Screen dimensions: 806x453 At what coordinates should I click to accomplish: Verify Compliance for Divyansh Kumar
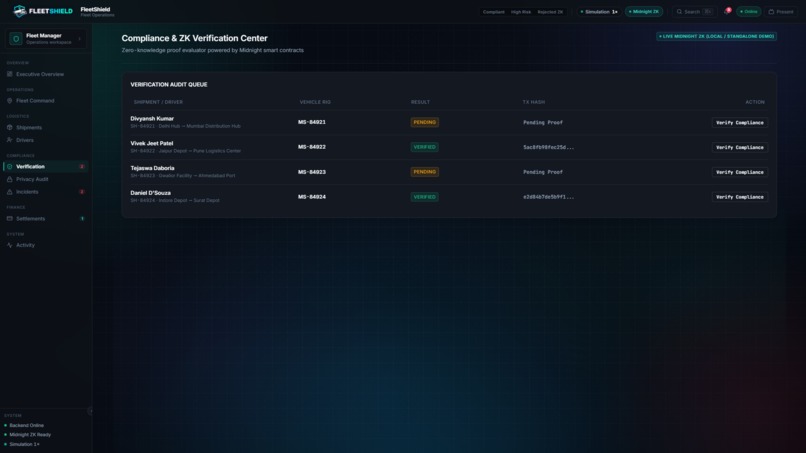pyautogui.click(x=740, y=122)
